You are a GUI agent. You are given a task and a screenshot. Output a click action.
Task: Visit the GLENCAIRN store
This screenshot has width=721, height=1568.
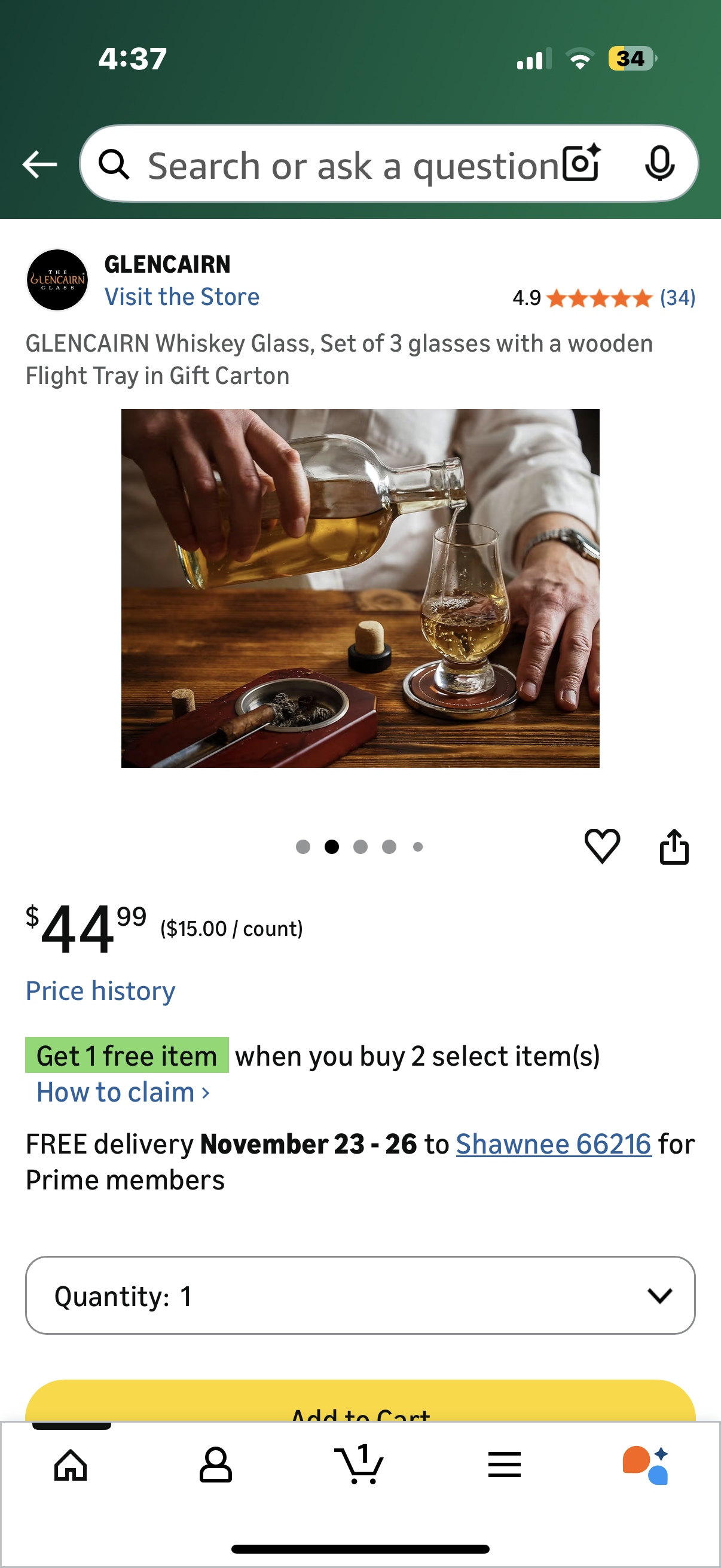(x=182, y=297)
